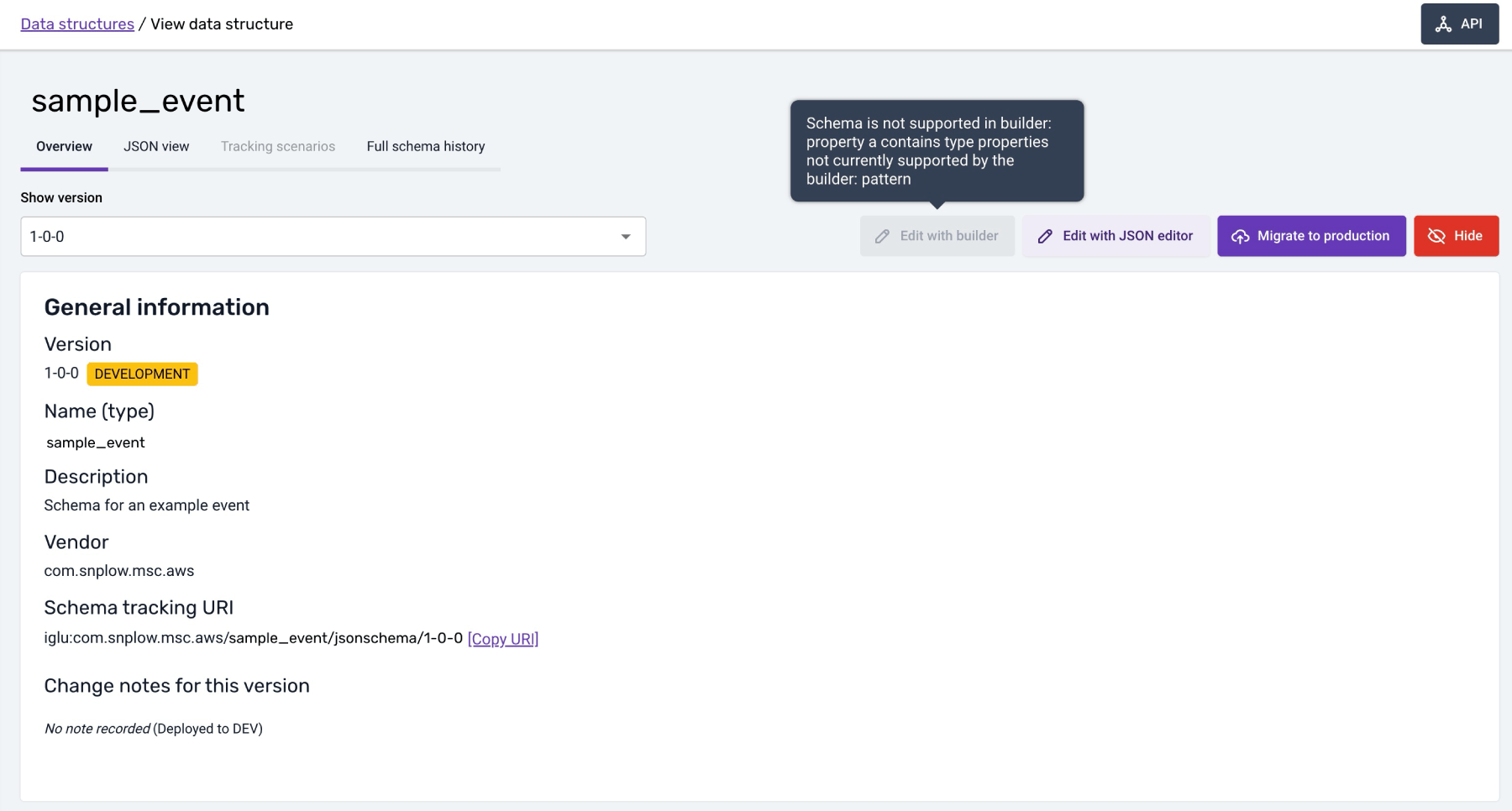Click the Hide button label
This screenshot has height=811, width=1512.
(1467, 236)
